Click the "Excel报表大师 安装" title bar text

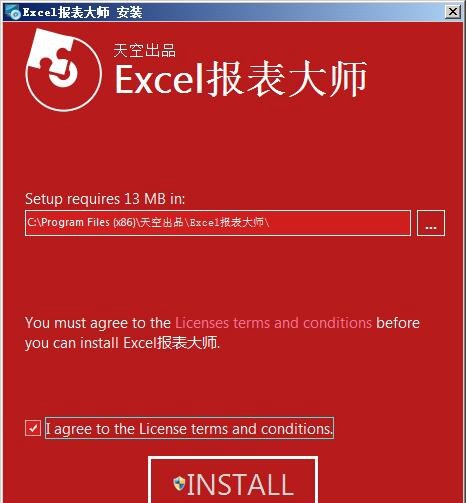point(82,13)
